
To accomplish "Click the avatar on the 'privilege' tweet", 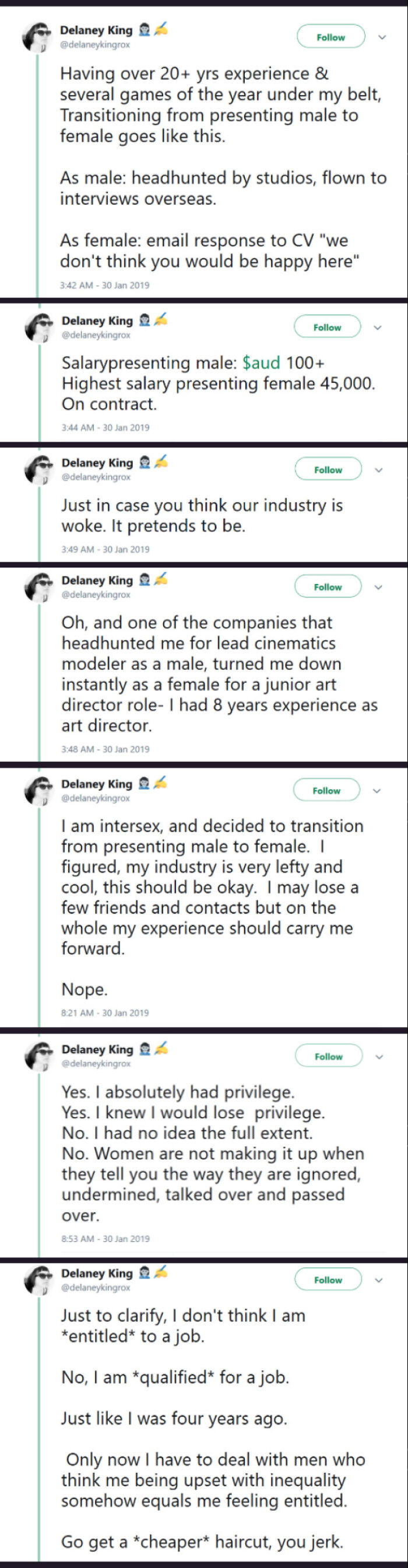I will (x=38, y=1057).
